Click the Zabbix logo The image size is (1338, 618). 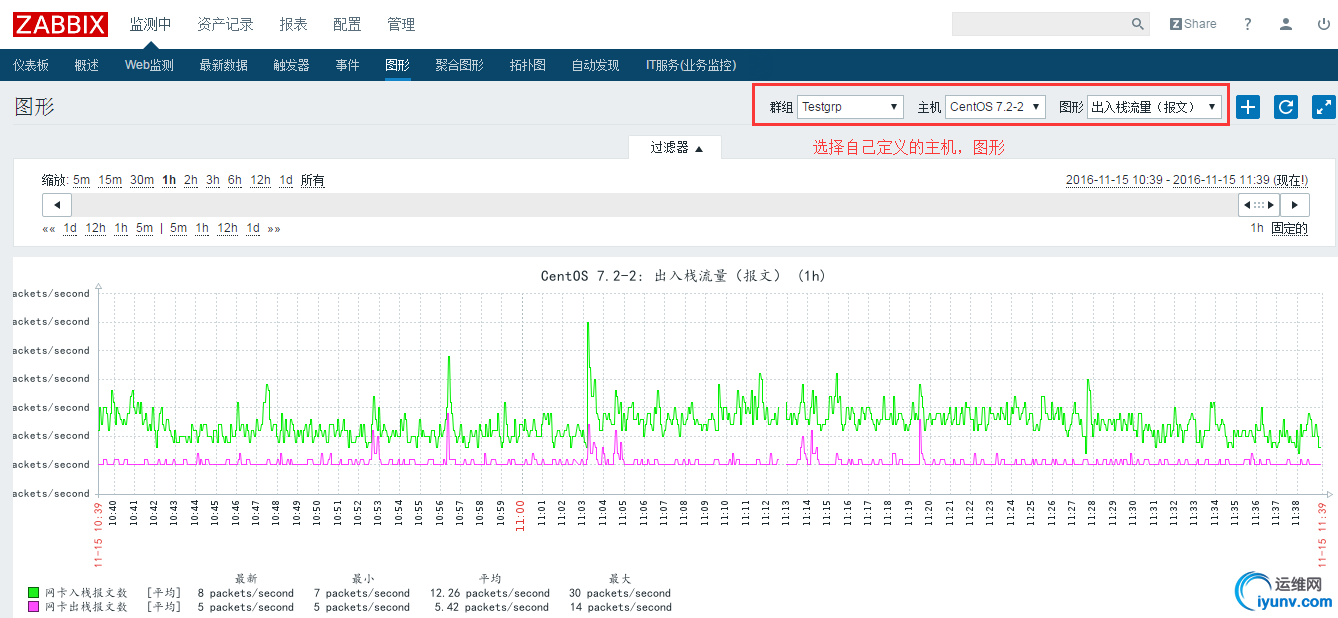[62, 23]
